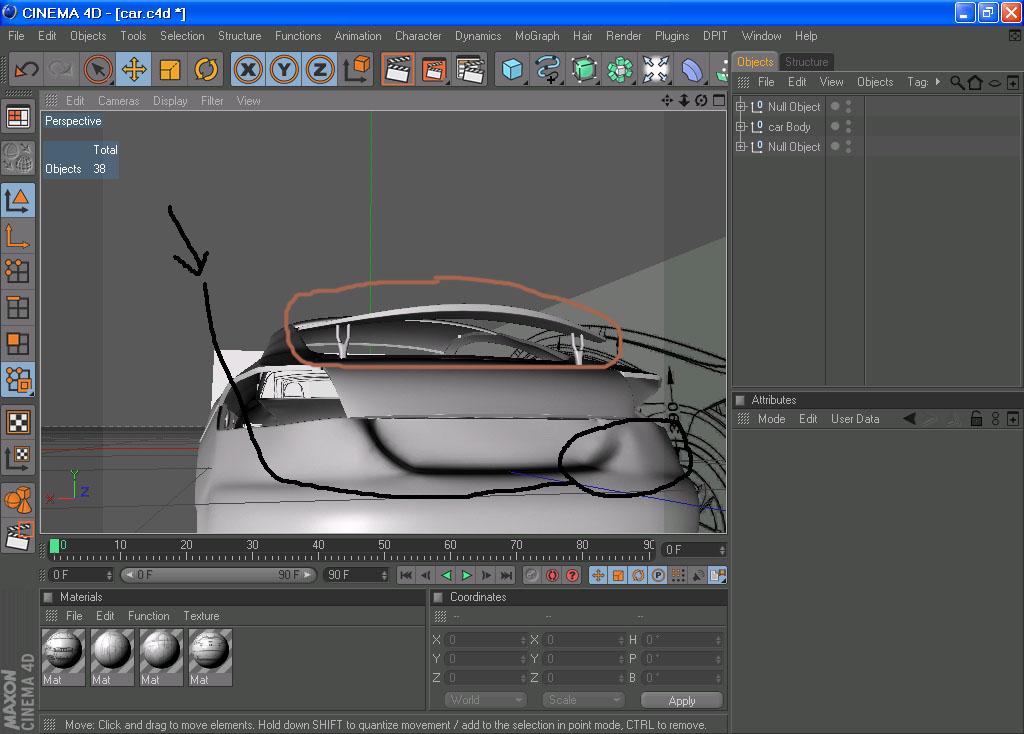1024x734 pixels.
Task: Switch to Edges mode
Action: pyautogui.click(x=18, y=307)
